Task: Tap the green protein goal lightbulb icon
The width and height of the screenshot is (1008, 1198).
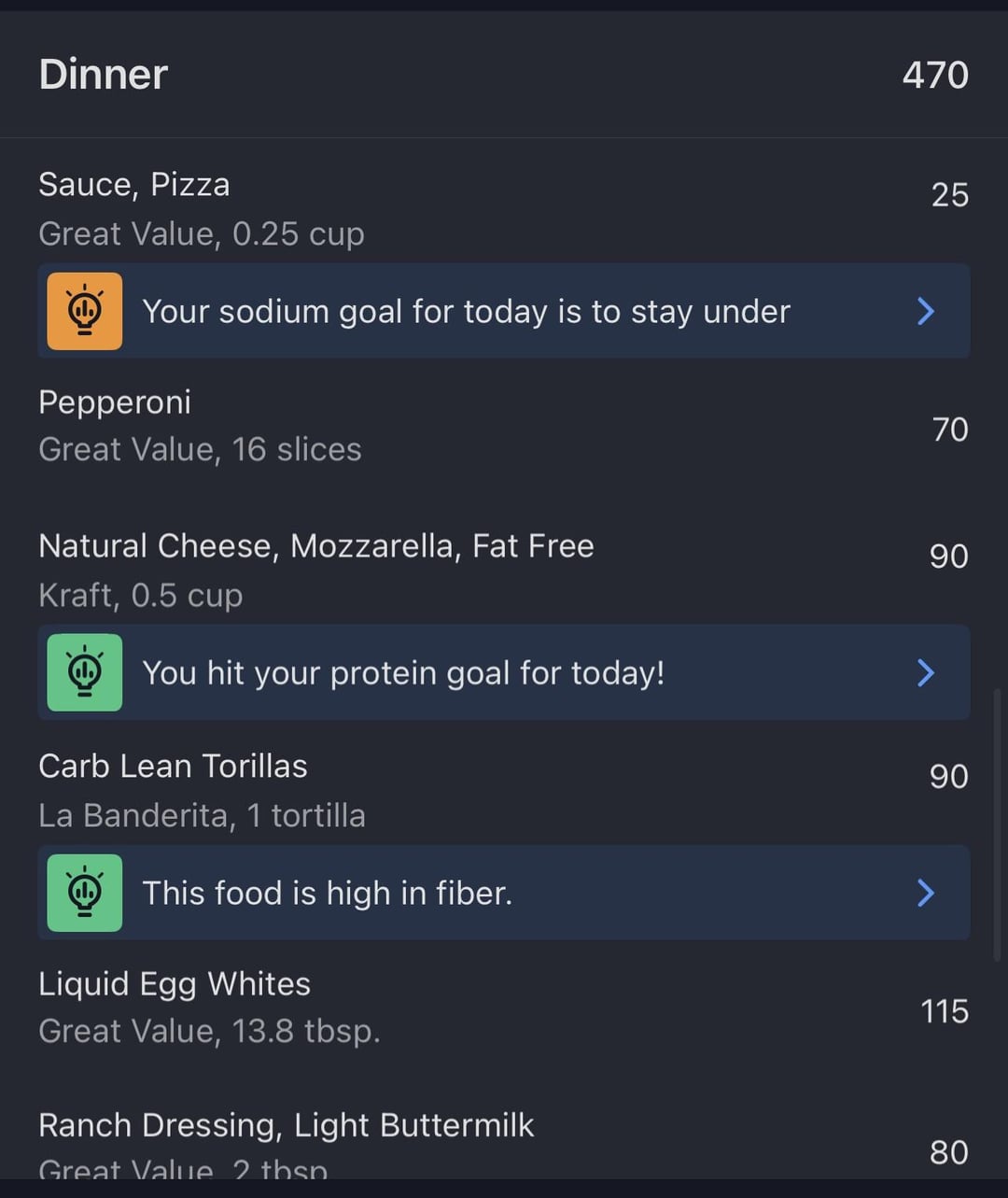Action: (85, 672)
